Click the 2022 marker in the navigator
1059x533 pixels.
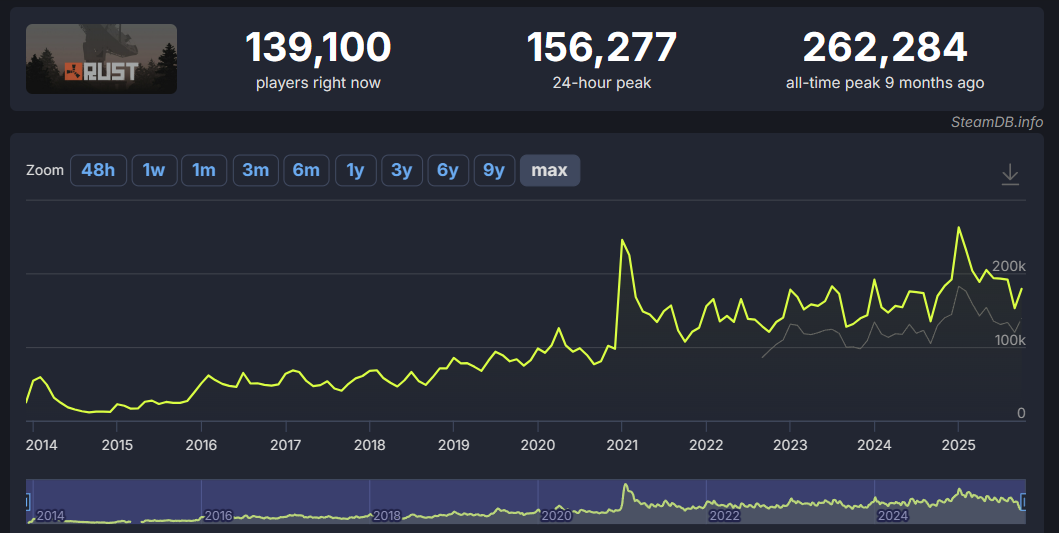tap(724, 516)
